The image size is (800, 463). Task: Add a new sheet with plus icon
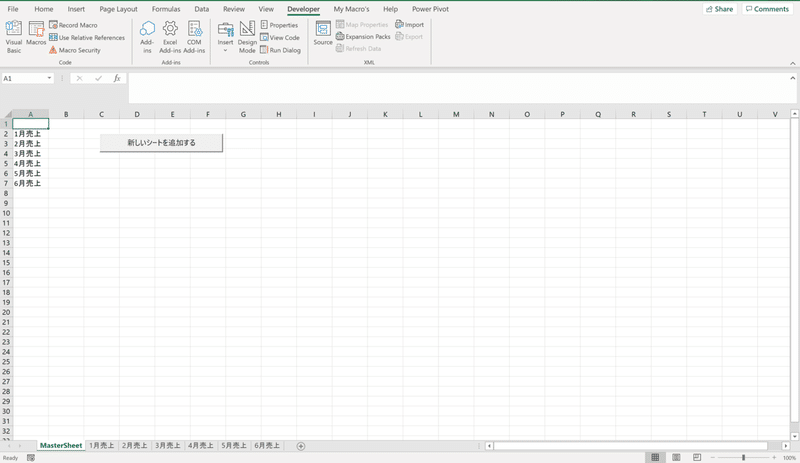(301, 446)
